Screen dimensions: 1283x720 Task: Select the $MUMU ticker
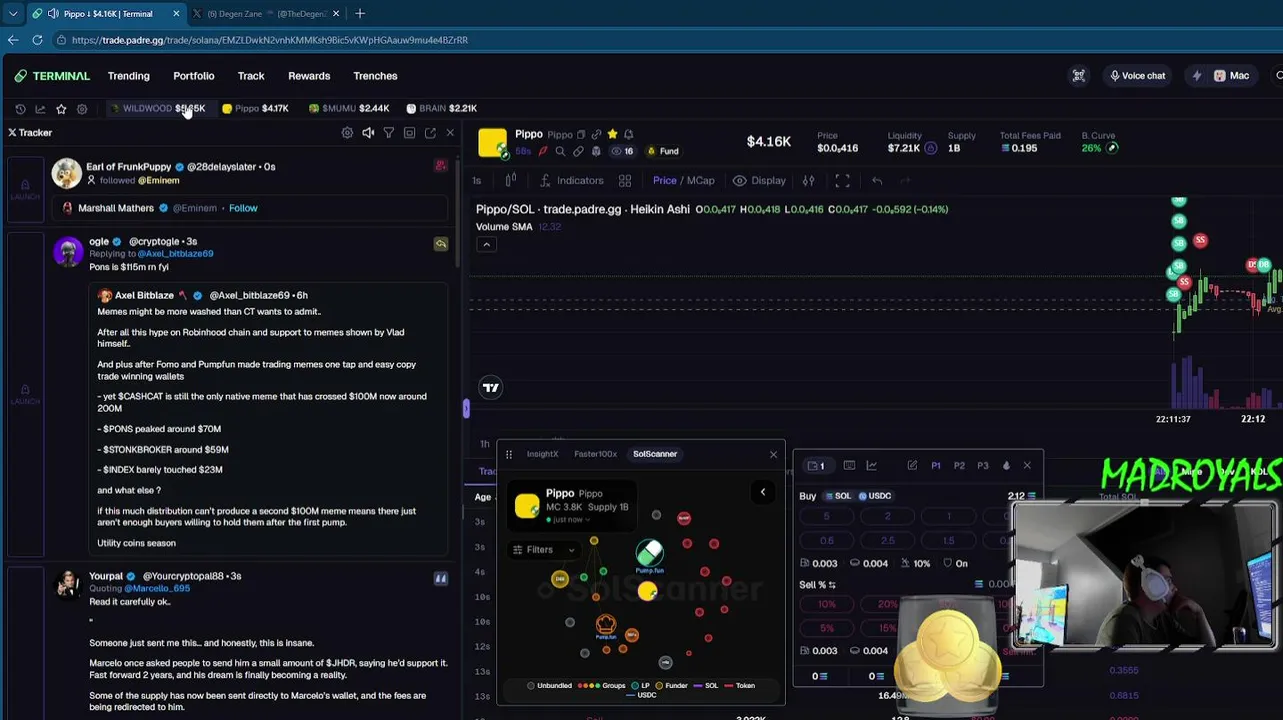pos(349,109)
